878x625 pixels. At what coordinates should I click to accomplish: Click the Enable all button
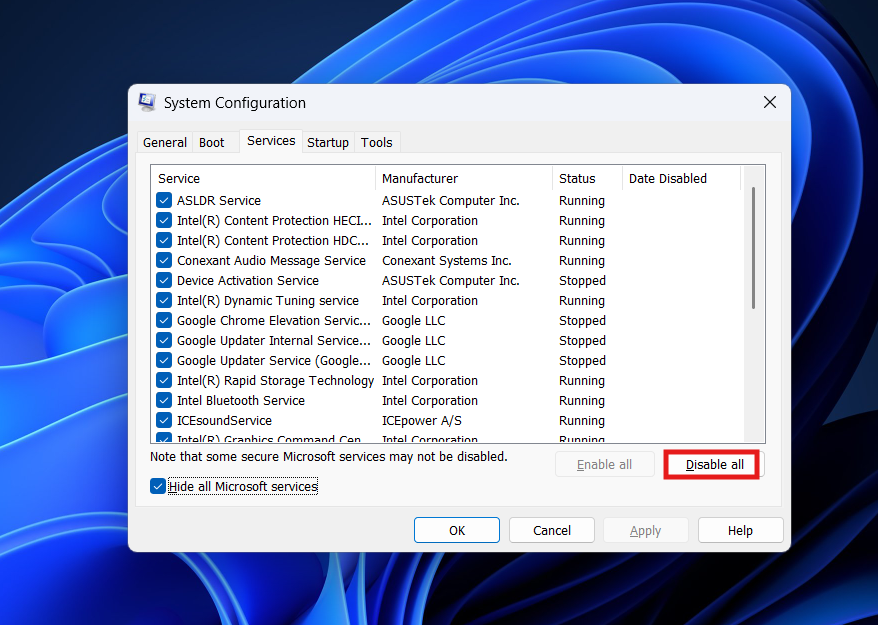(x=604, y=464)
